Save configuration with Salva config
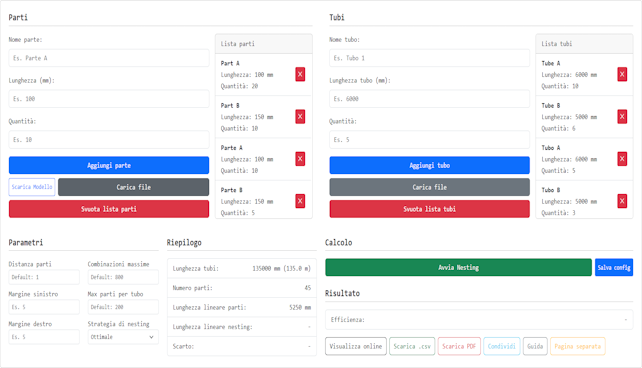This screenshot has height=368, width=642. click(x=614, y=267)
